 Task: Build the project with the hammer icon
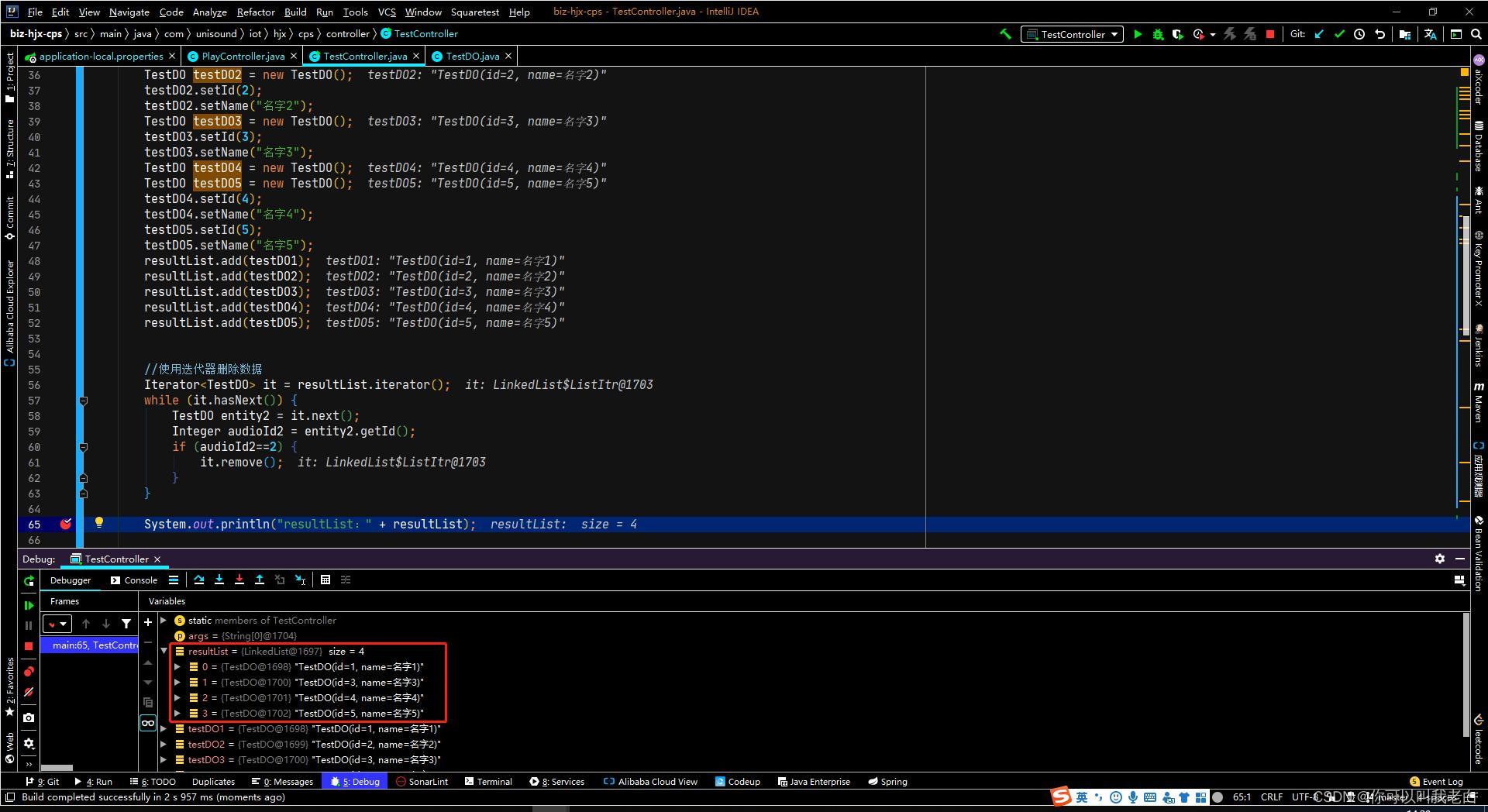pyautogui.click(x=1006, y=34)
